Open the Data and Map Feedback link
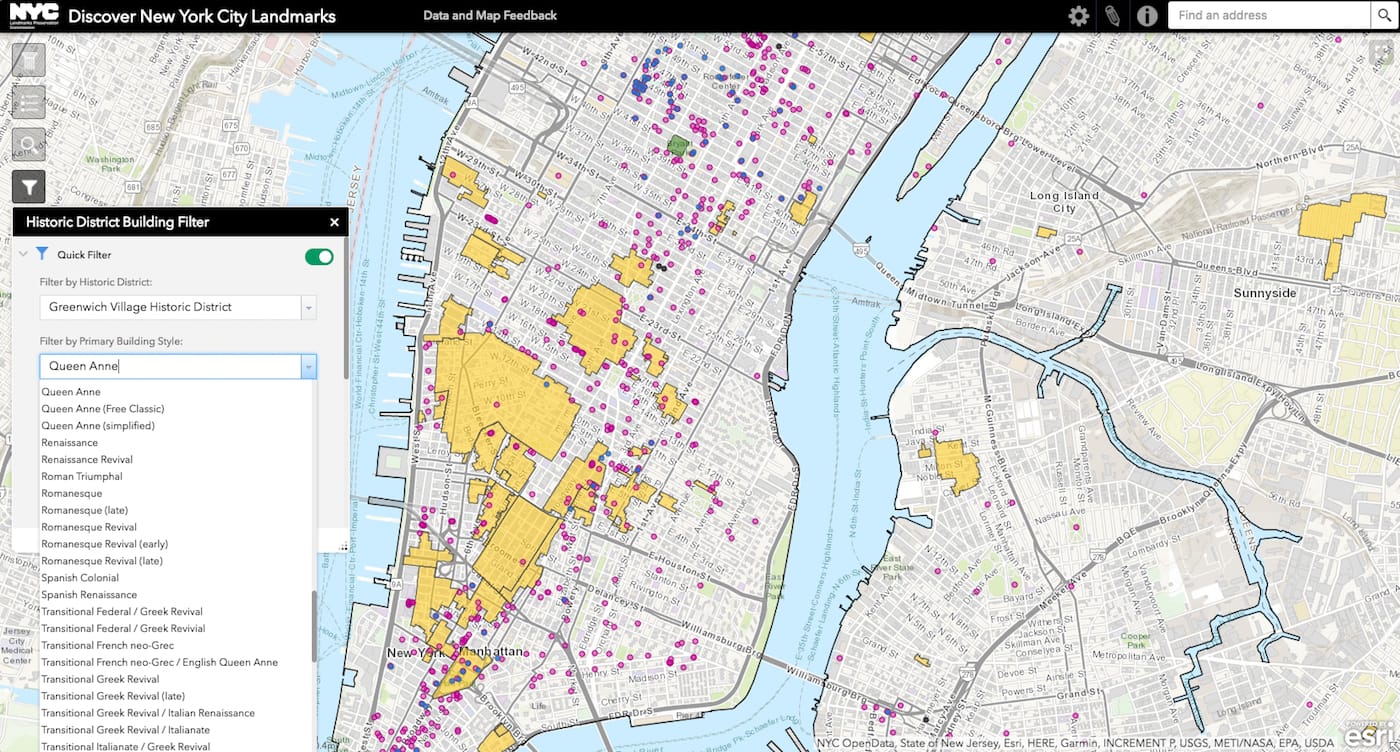 click(490, 16)
